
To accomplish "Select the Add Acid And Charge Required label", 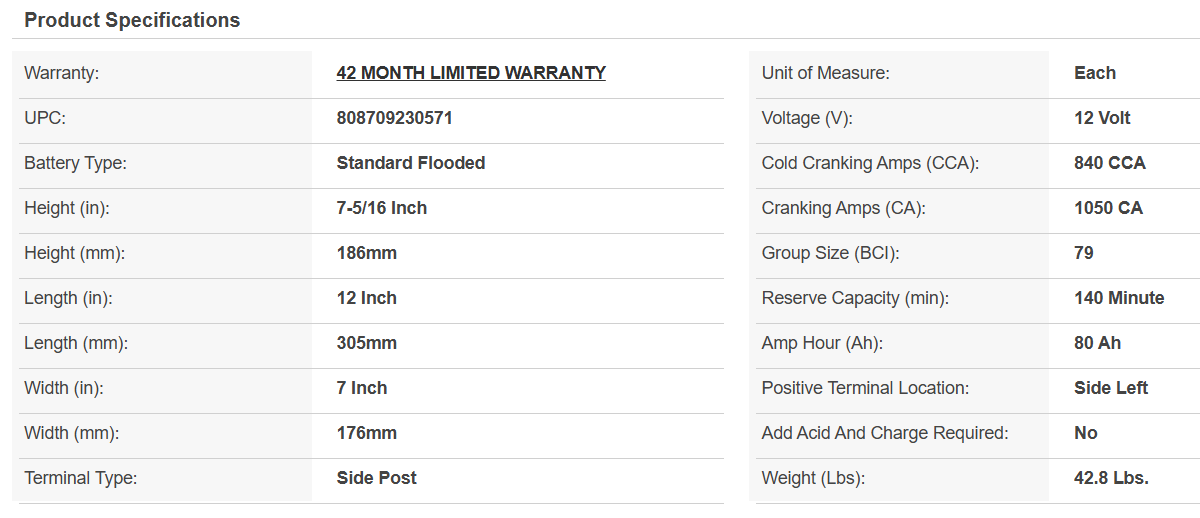I will (x=885, y=433).
